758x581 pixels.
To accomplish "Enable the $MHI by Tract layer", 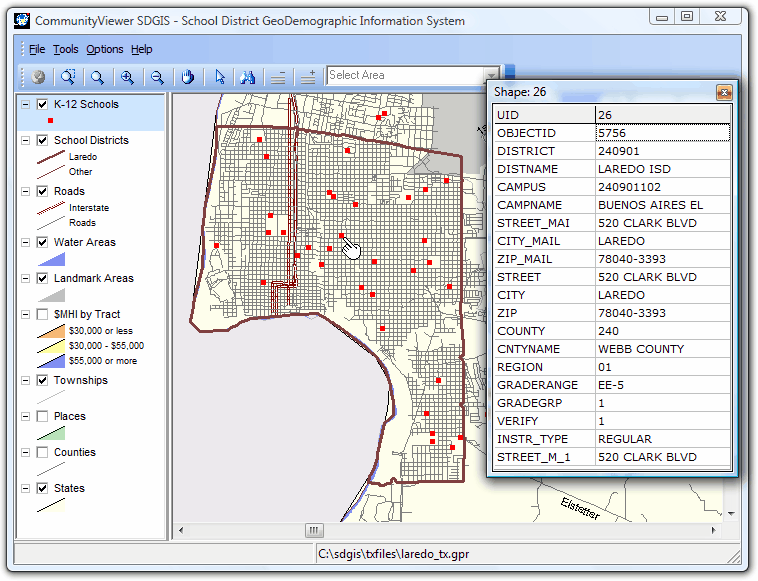I will point(42,314).
